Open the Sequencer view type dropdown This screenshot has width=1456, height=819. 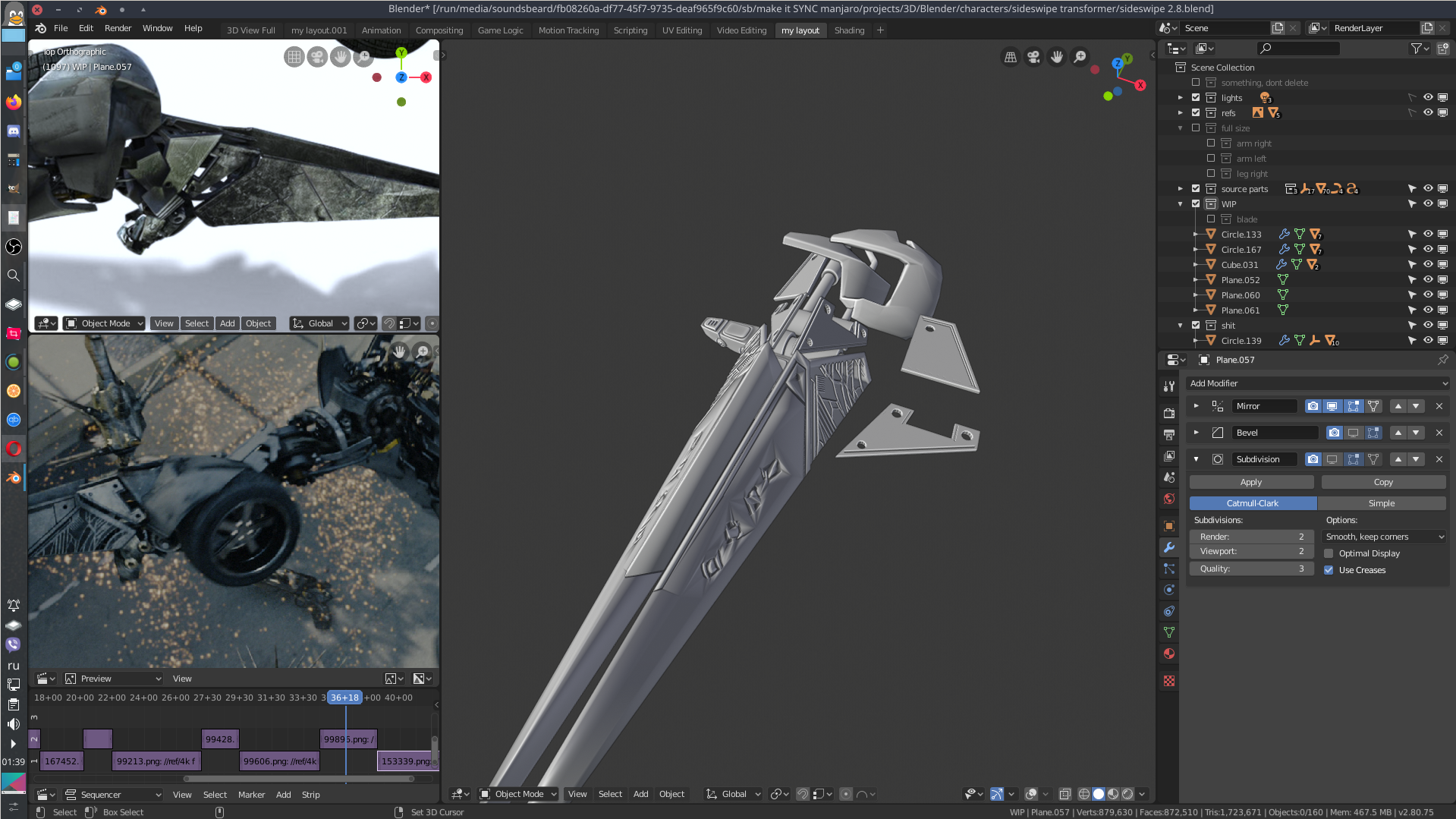112,795
